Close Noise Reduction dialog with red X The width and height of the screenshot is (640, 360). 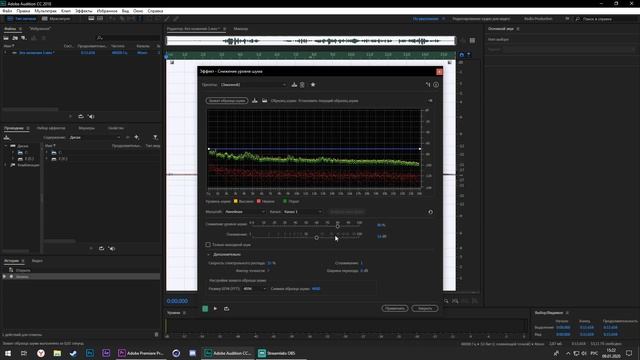click(439, 71)
